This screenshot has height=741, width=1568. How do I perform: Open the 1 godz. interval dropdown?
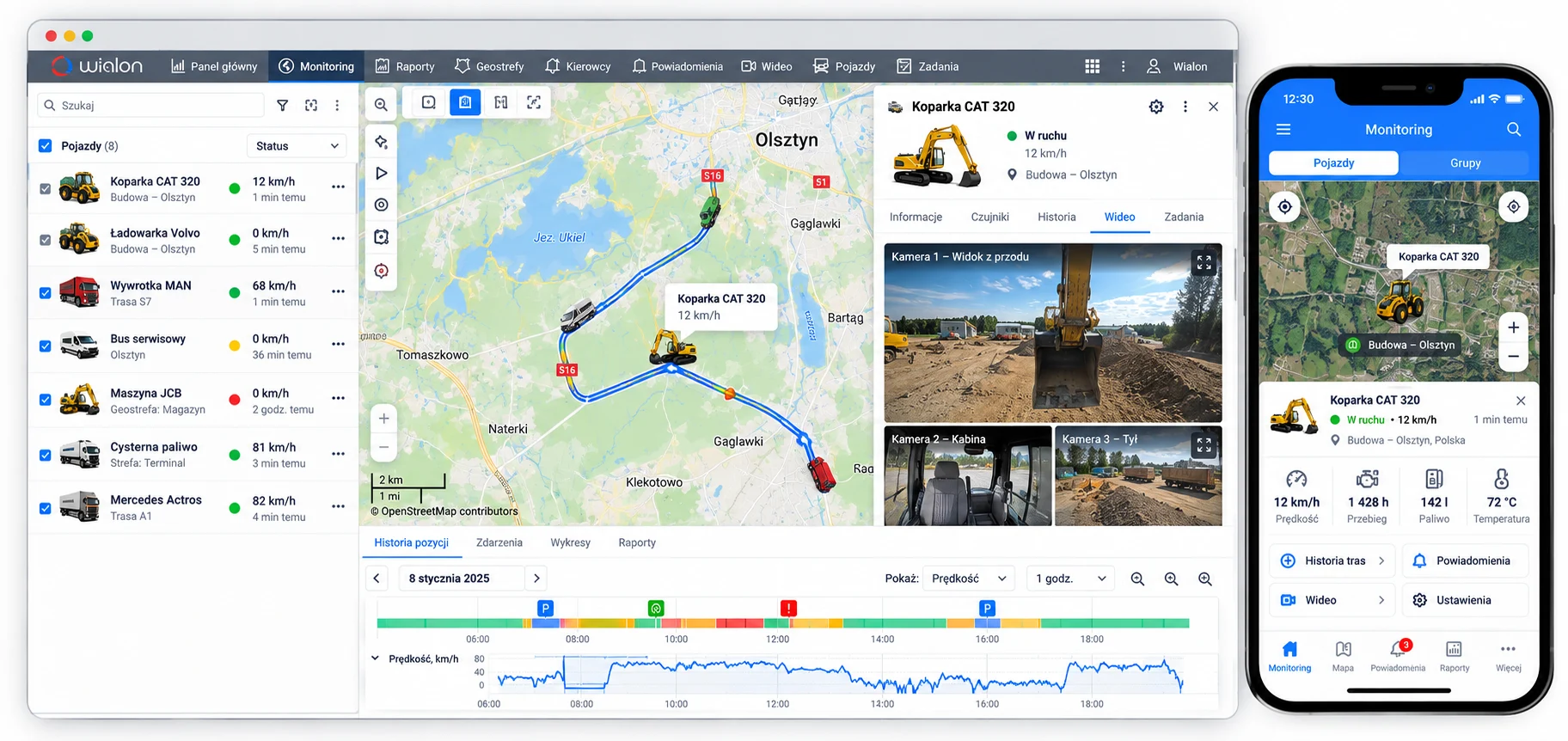click(1070, 579)
